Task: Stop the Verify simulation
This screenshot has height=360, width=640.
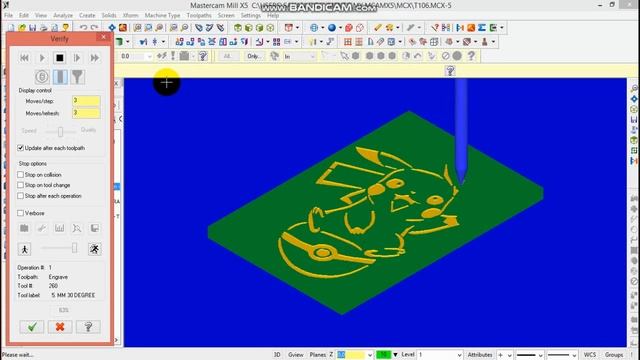Action: click(60, 58)
